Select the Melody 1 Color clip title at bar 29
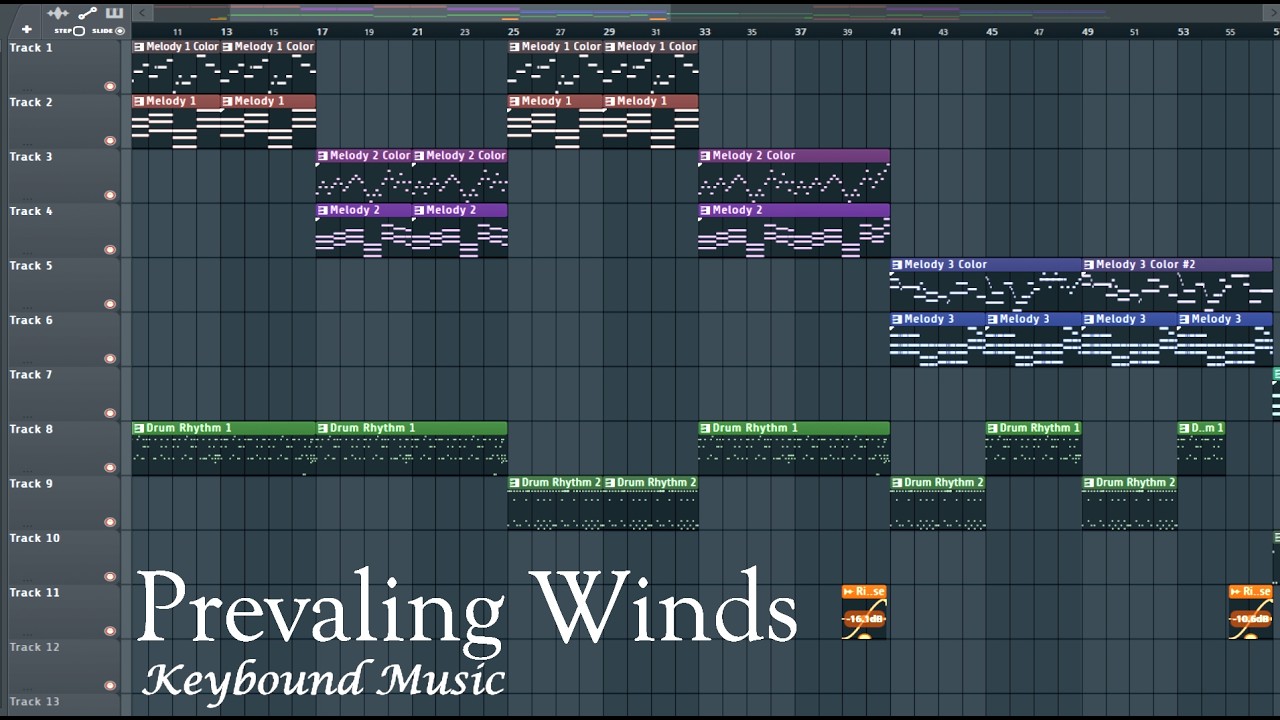Viewport: 1280px width, 720px height. [657, 47]
